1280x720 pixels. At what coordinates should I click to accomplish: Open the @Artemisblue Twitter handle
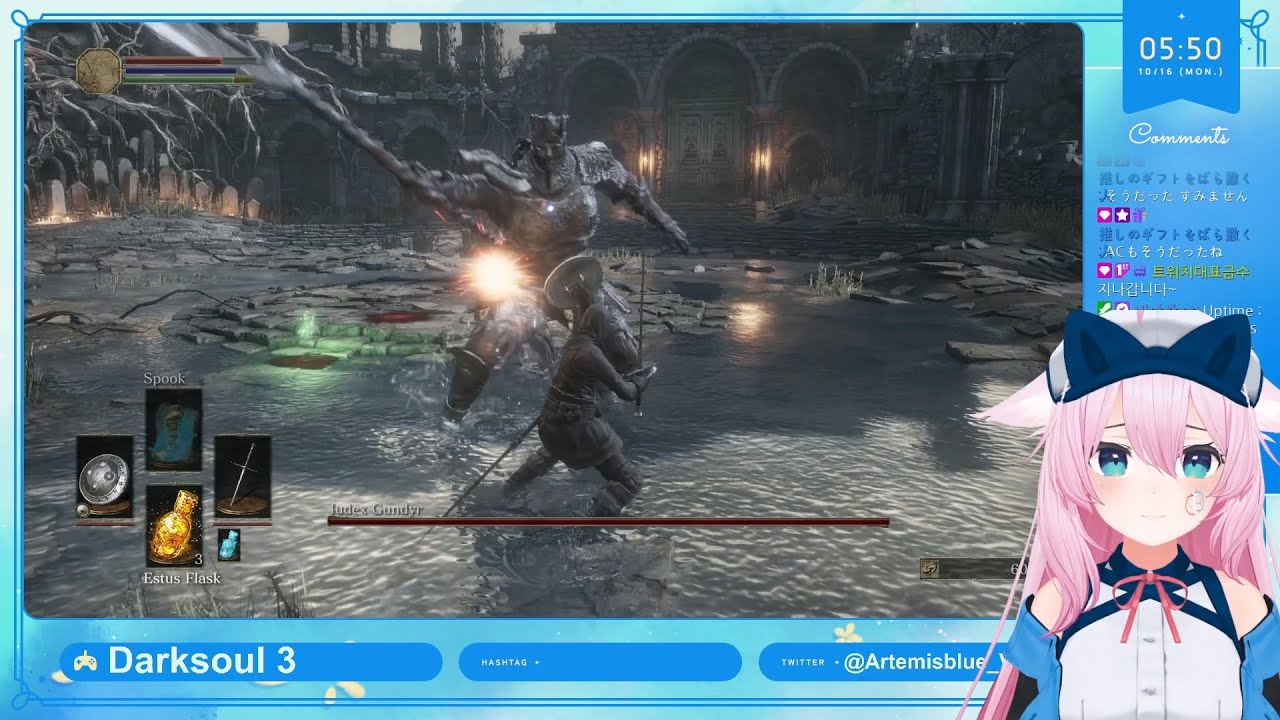(x=922, y=662)
